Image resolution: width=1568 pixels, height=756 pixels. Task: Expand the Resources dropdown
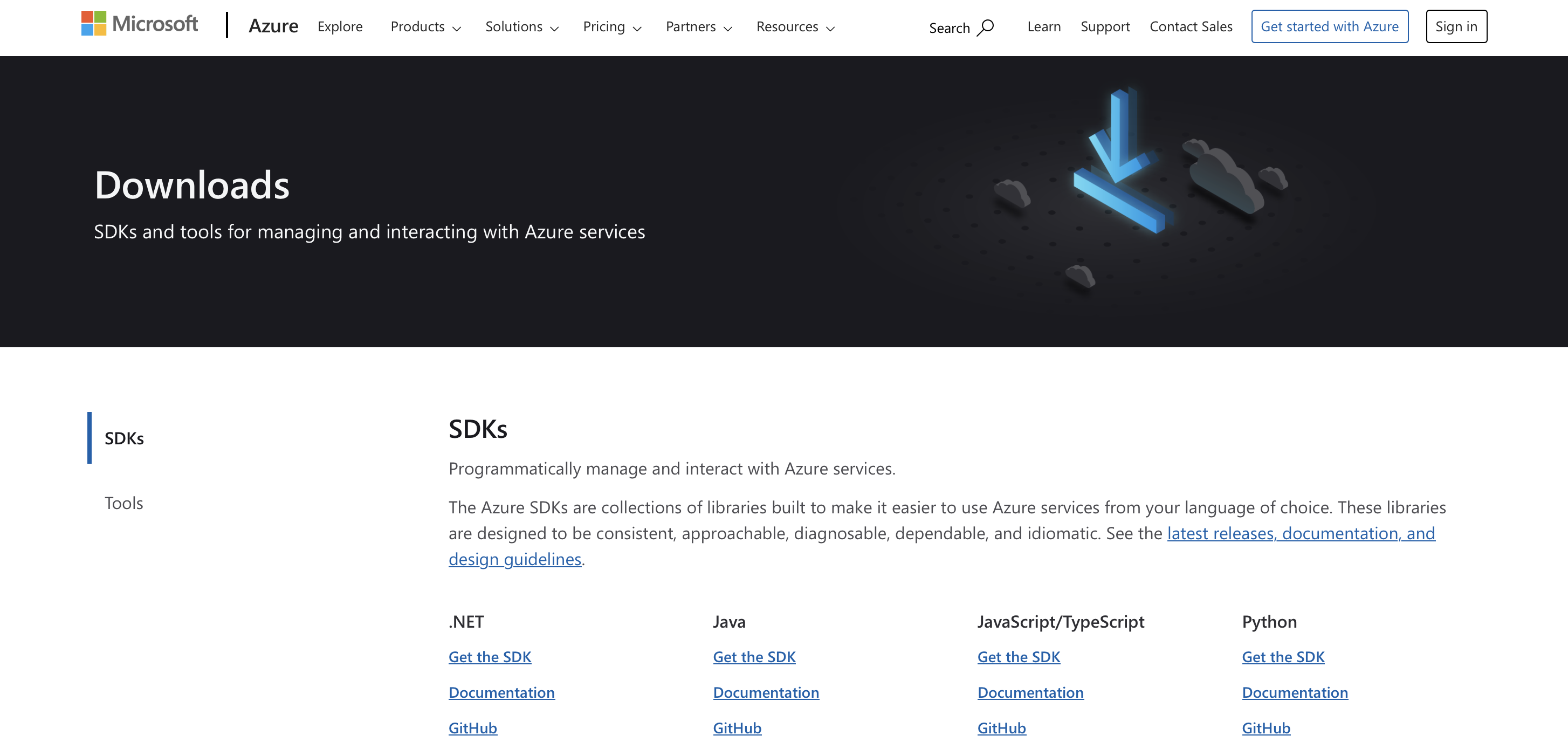(x=795, y=27)
